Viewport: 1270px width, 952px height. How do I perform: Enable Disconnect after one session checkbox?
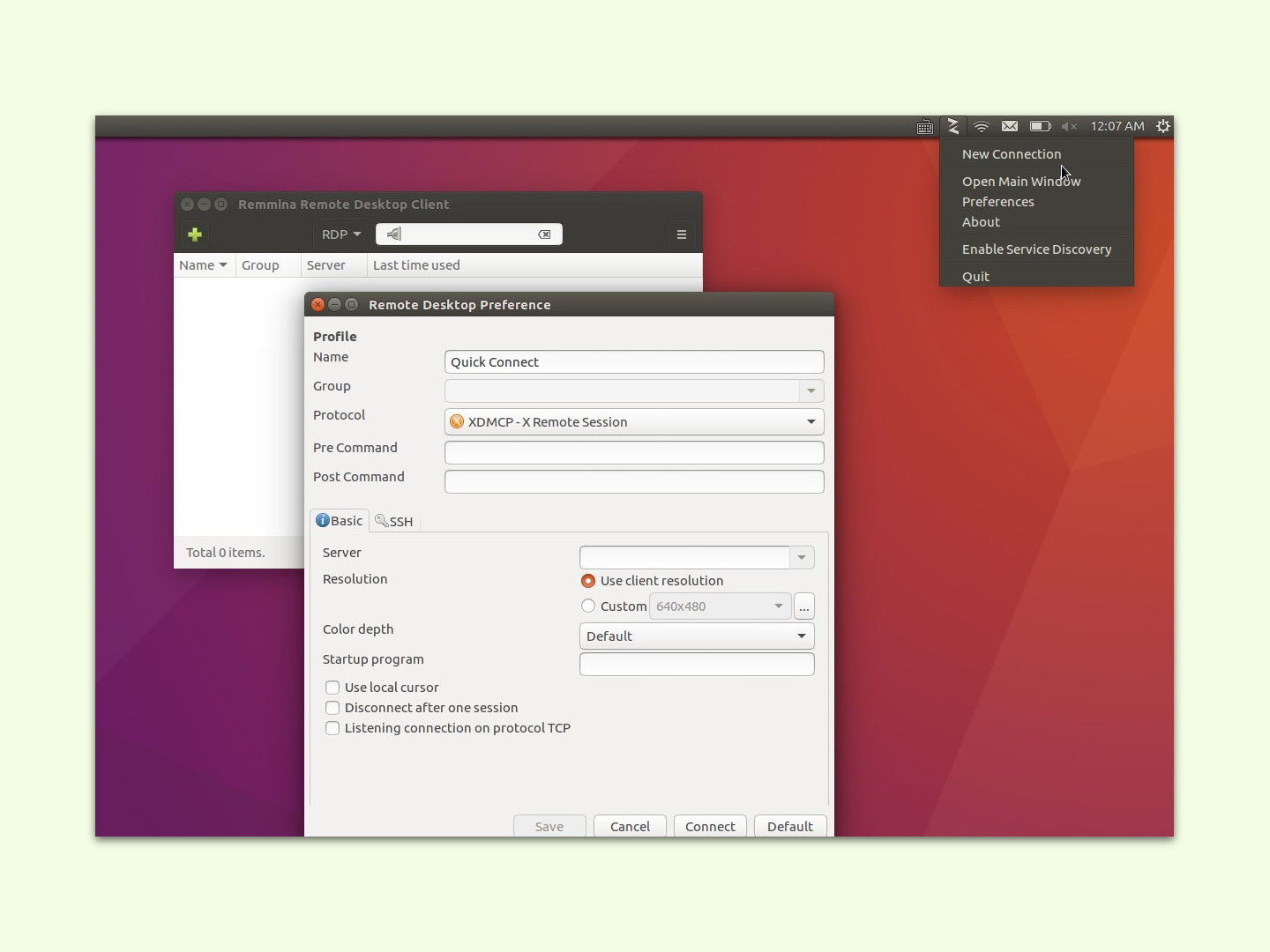tap(332, 708)
